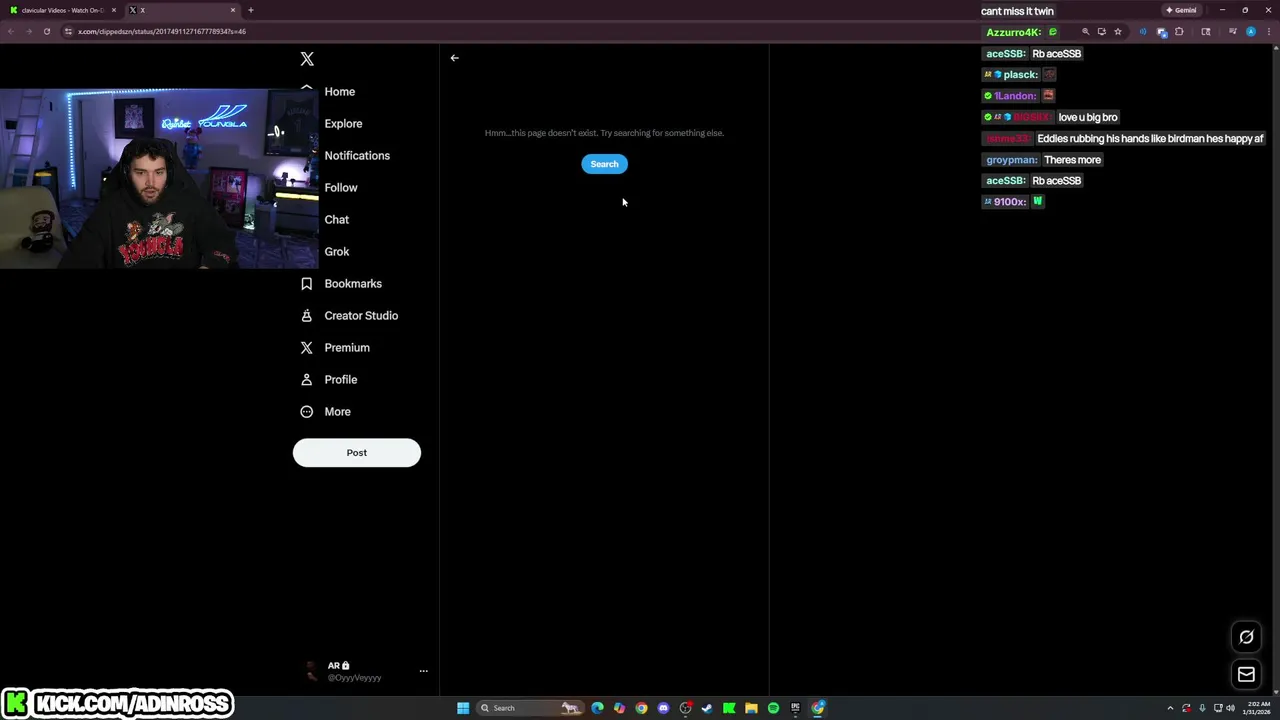
Task: Click the X logo above the sidebar
Action: tap(307, 59)
